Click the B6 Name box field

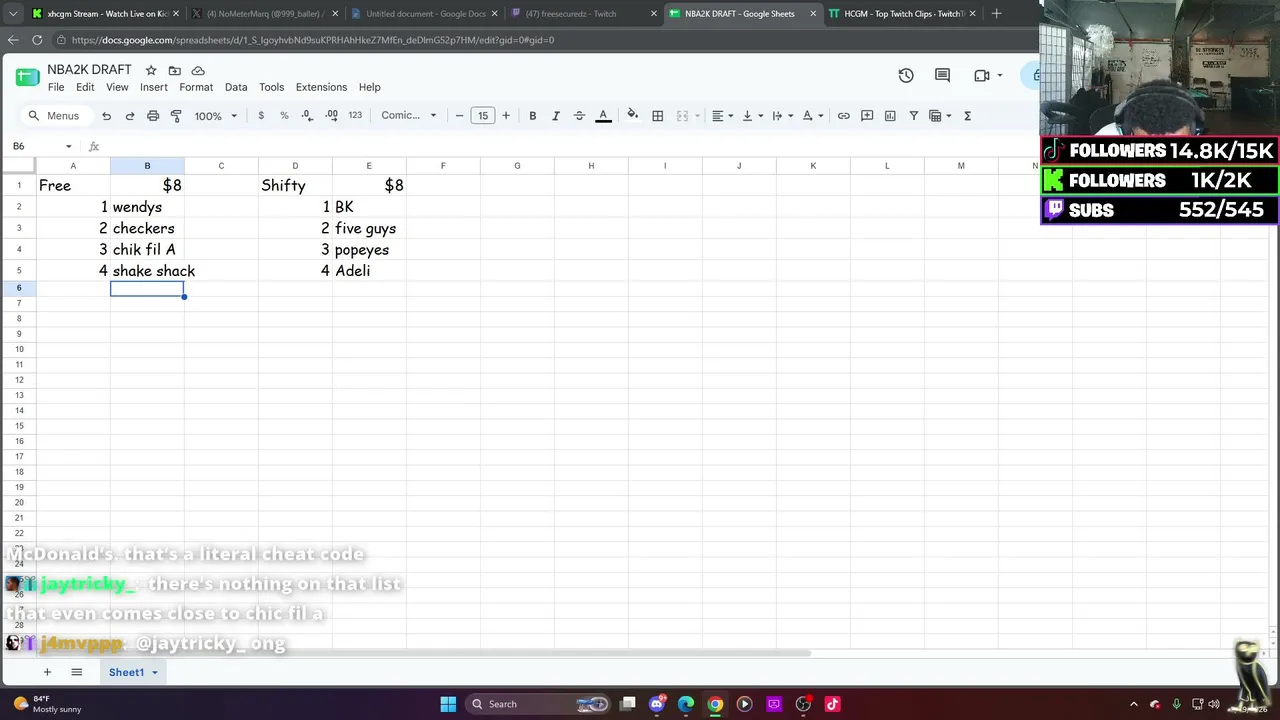[40, 146]
